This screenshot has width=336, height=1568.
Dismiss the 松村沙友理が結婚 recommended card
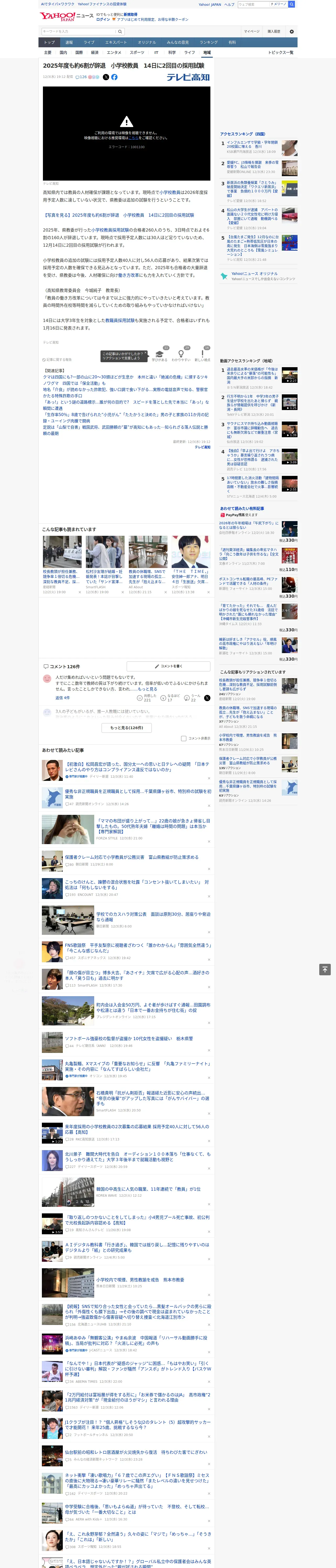(x=122, y=592)
